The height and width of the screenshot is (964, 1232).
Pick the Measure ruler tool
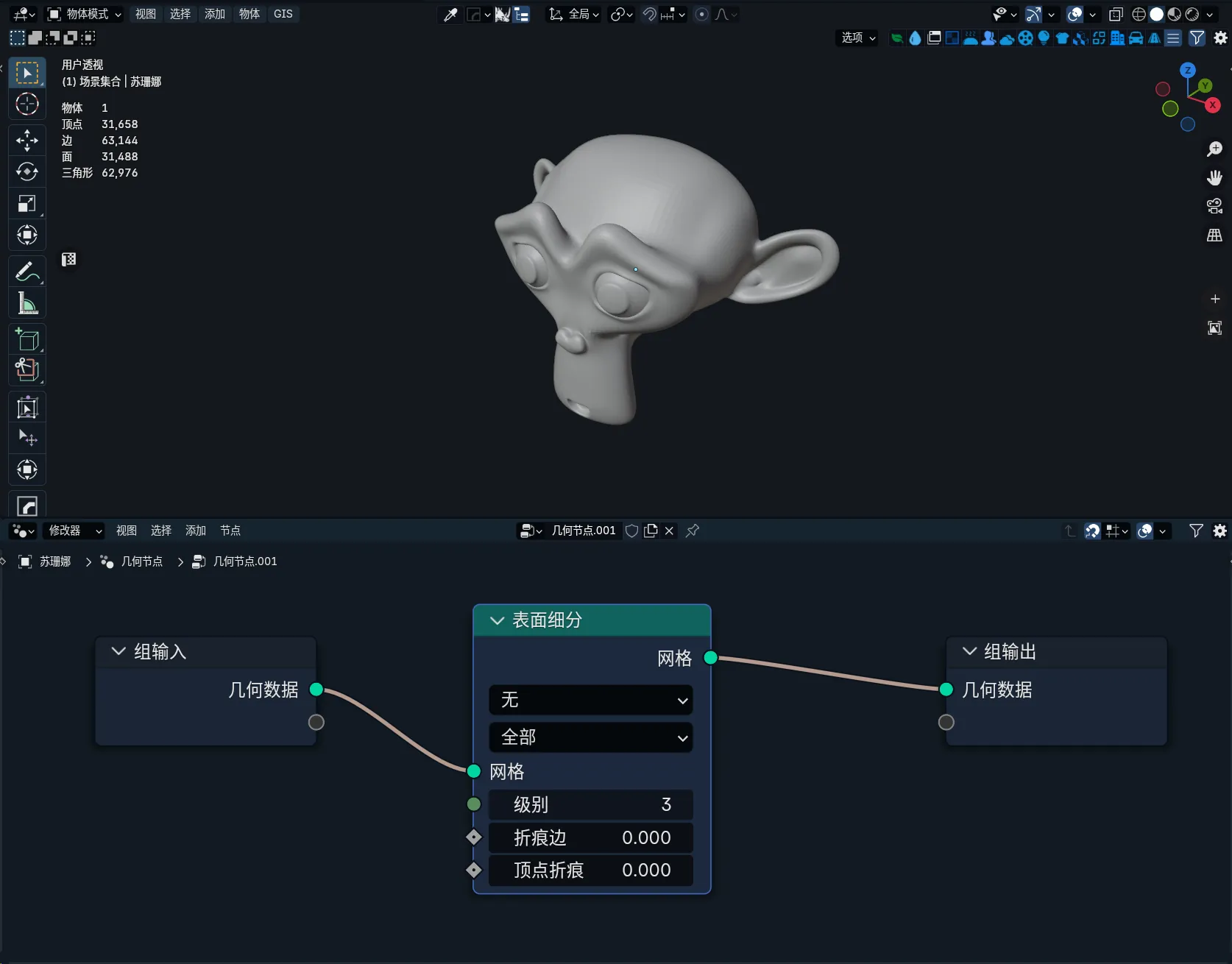[27, 303]
